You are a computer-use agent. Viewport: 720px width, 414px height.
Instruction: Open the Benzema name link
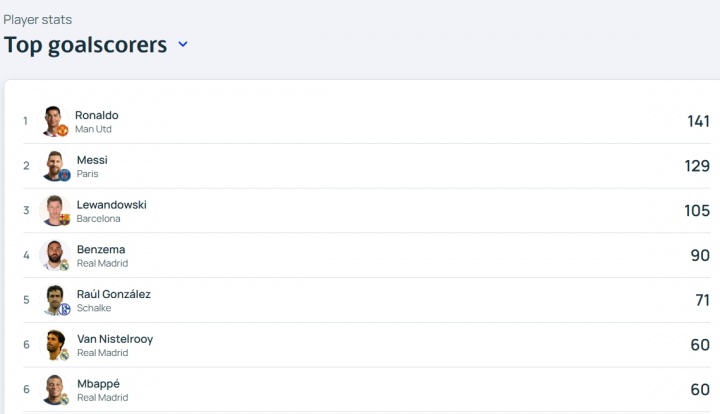[x=101, y=249]
